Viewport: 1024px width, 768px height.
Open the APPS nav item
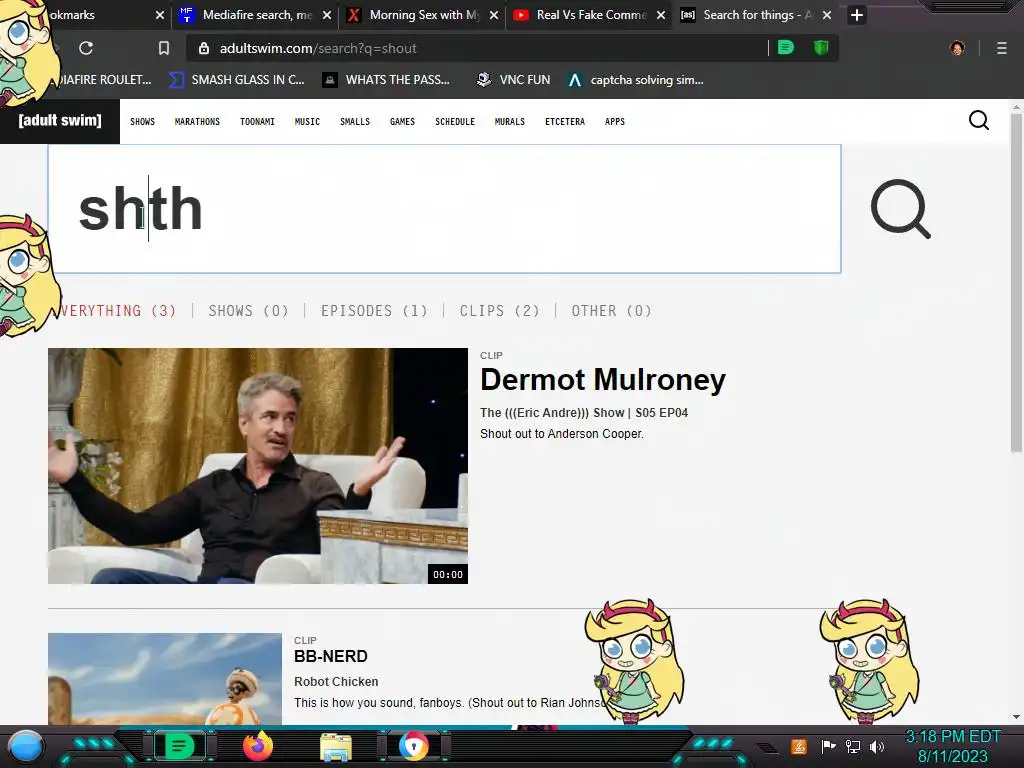[x=615, y=121]
